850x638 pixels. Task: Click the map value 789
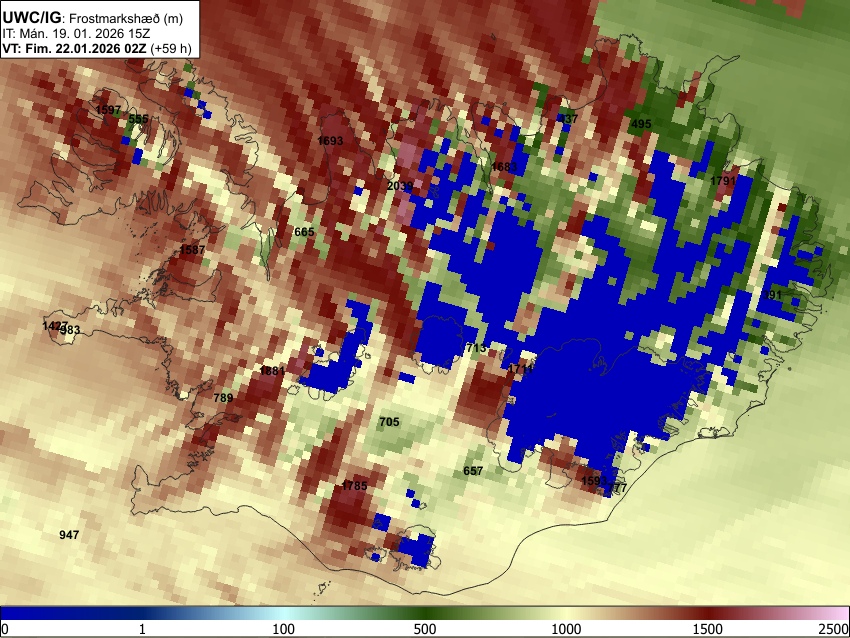coord(223,398)
